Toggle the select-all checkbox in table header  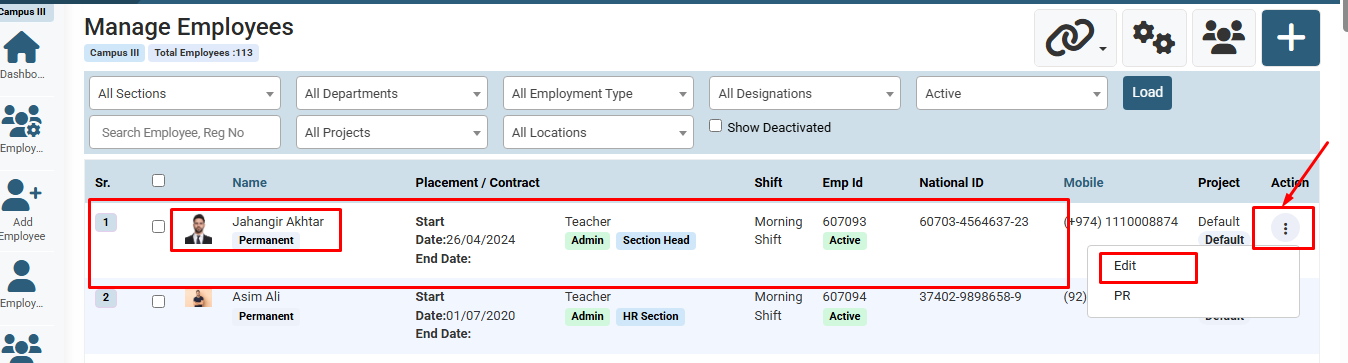point(158,181)
